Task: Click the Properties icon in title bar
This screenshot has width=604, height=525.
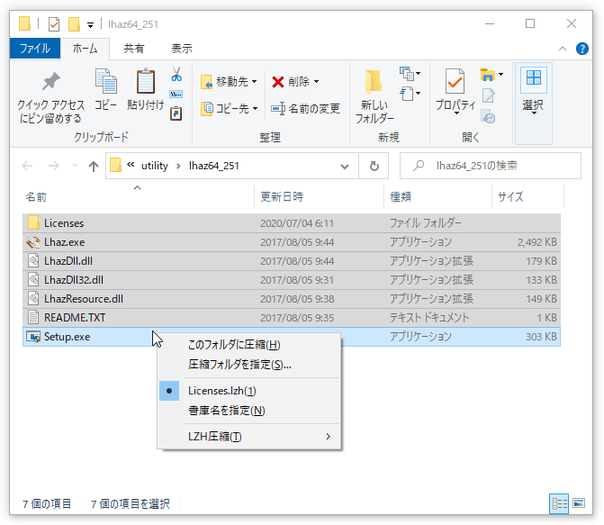Action: point(54,24)
